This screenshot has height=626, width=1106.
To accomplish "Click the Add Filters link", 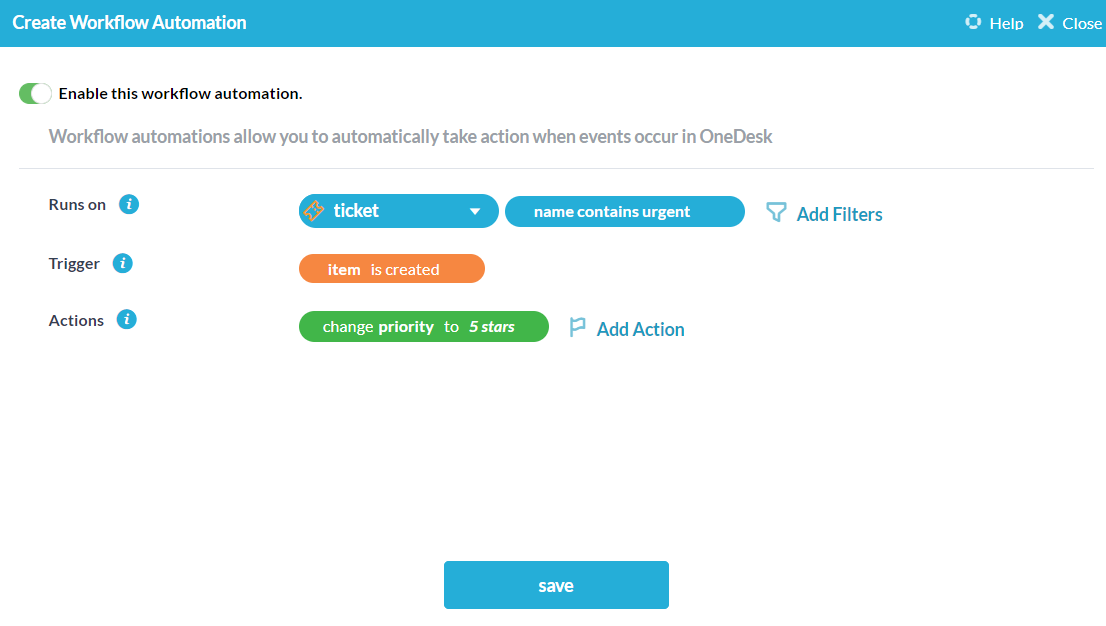I will pyautogui.click(x=839, y=215).
